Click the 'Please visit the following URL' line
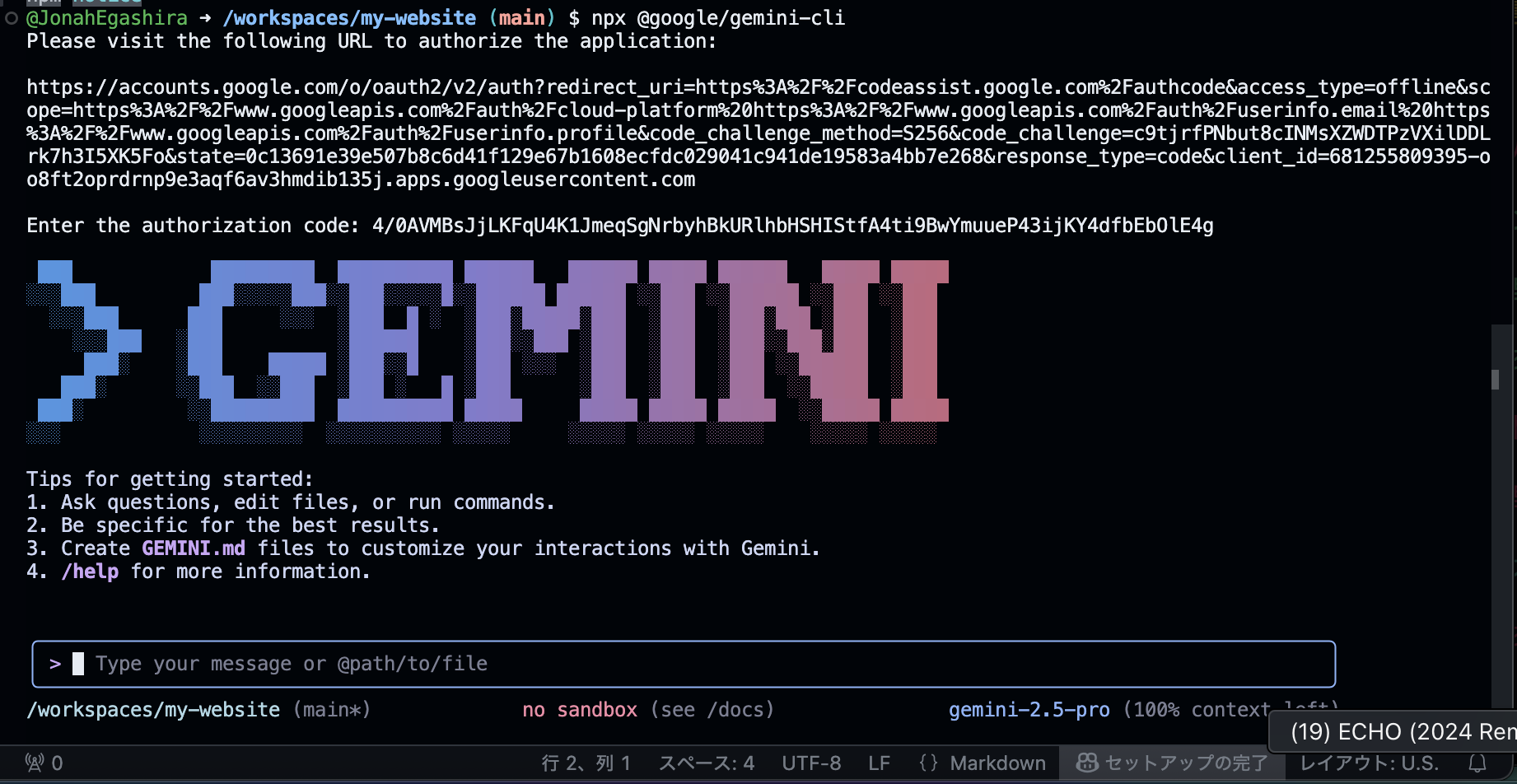This screenshot has height=784, width=1517. tap(371, 41)
